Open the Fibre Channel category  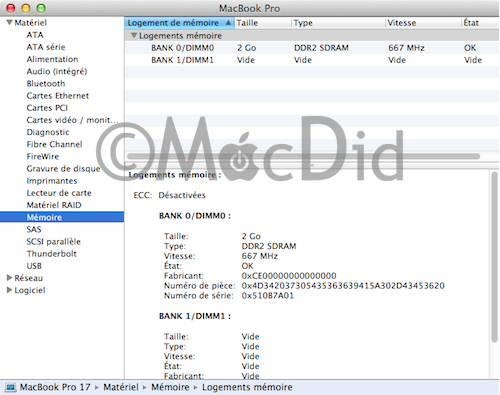point(54,144)
